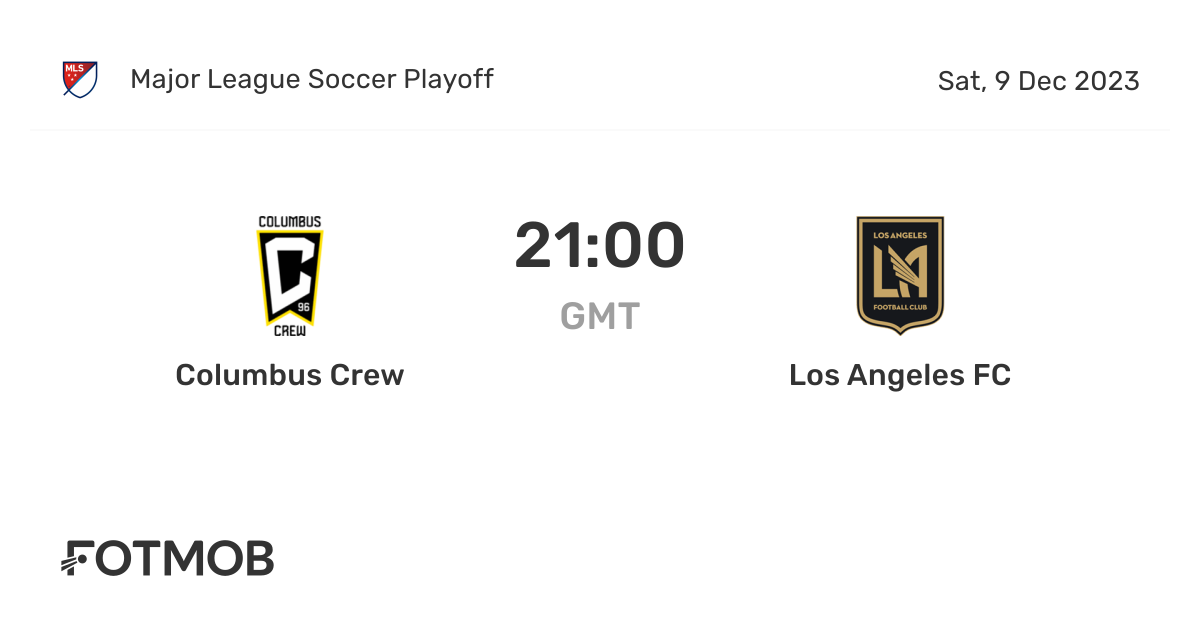
Task: Click LOS ANGELES text in LAFC crest
Action: [900, 234]
